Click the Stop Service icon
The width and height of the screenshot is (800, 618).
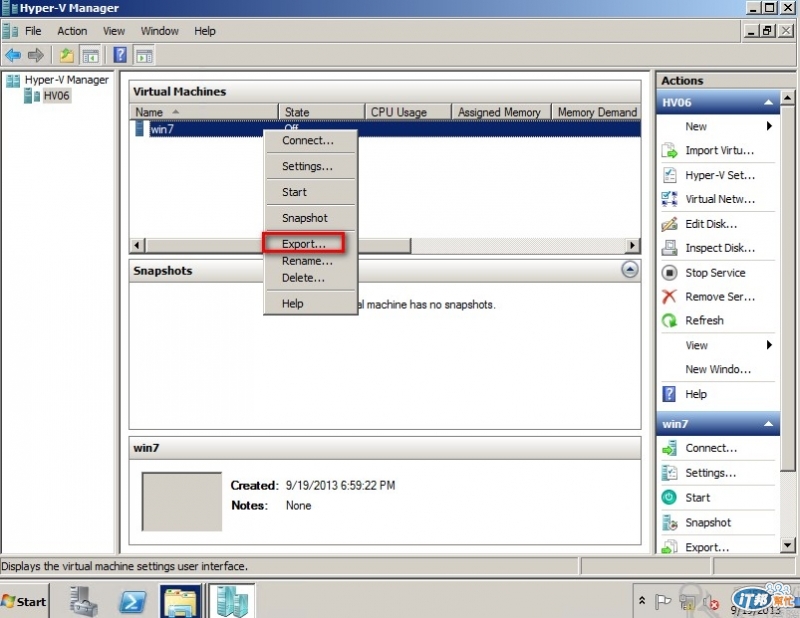(x=669, y=273)
